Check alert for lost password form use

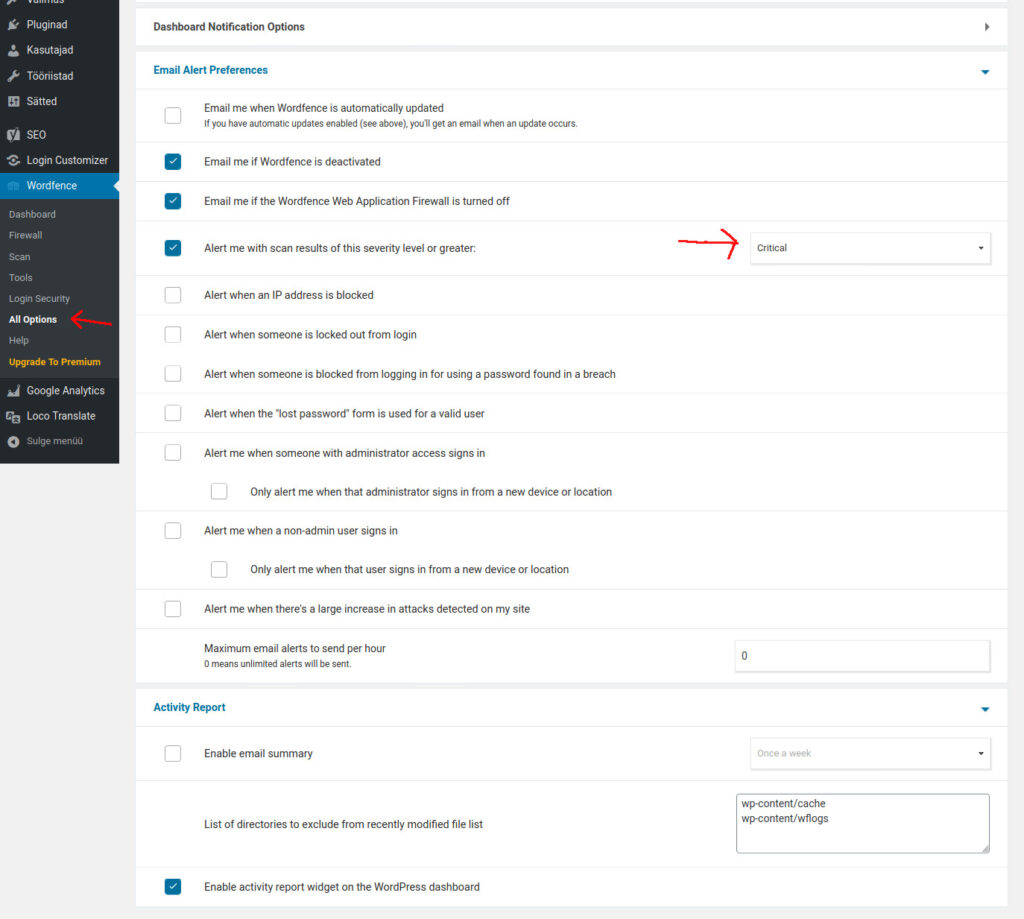[172, 413]
